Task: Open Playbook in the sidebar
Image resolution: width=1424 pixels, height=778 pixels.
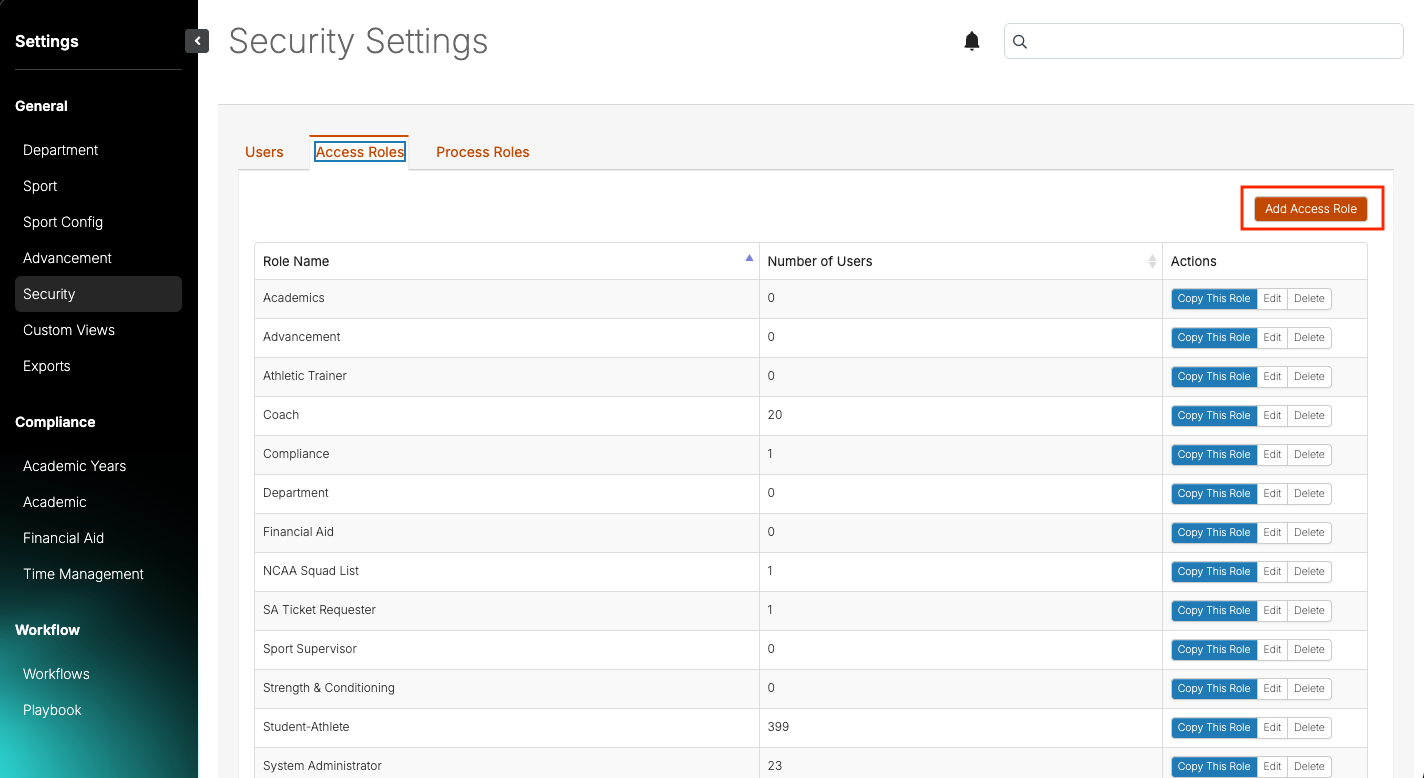Action: coord(53,710)
